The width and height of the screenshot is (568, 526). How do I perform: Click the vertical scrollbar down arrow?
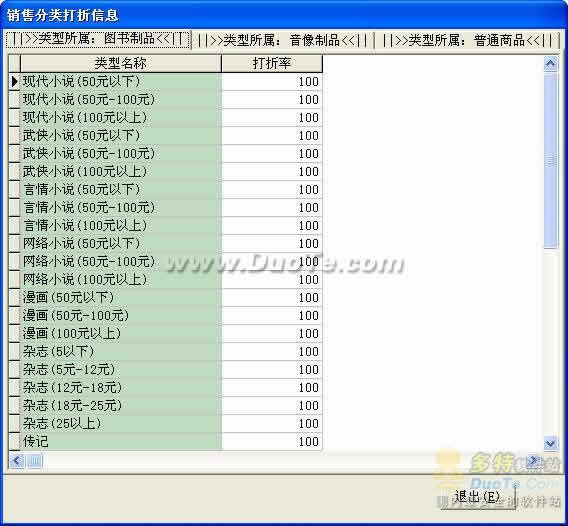(550, 443)
